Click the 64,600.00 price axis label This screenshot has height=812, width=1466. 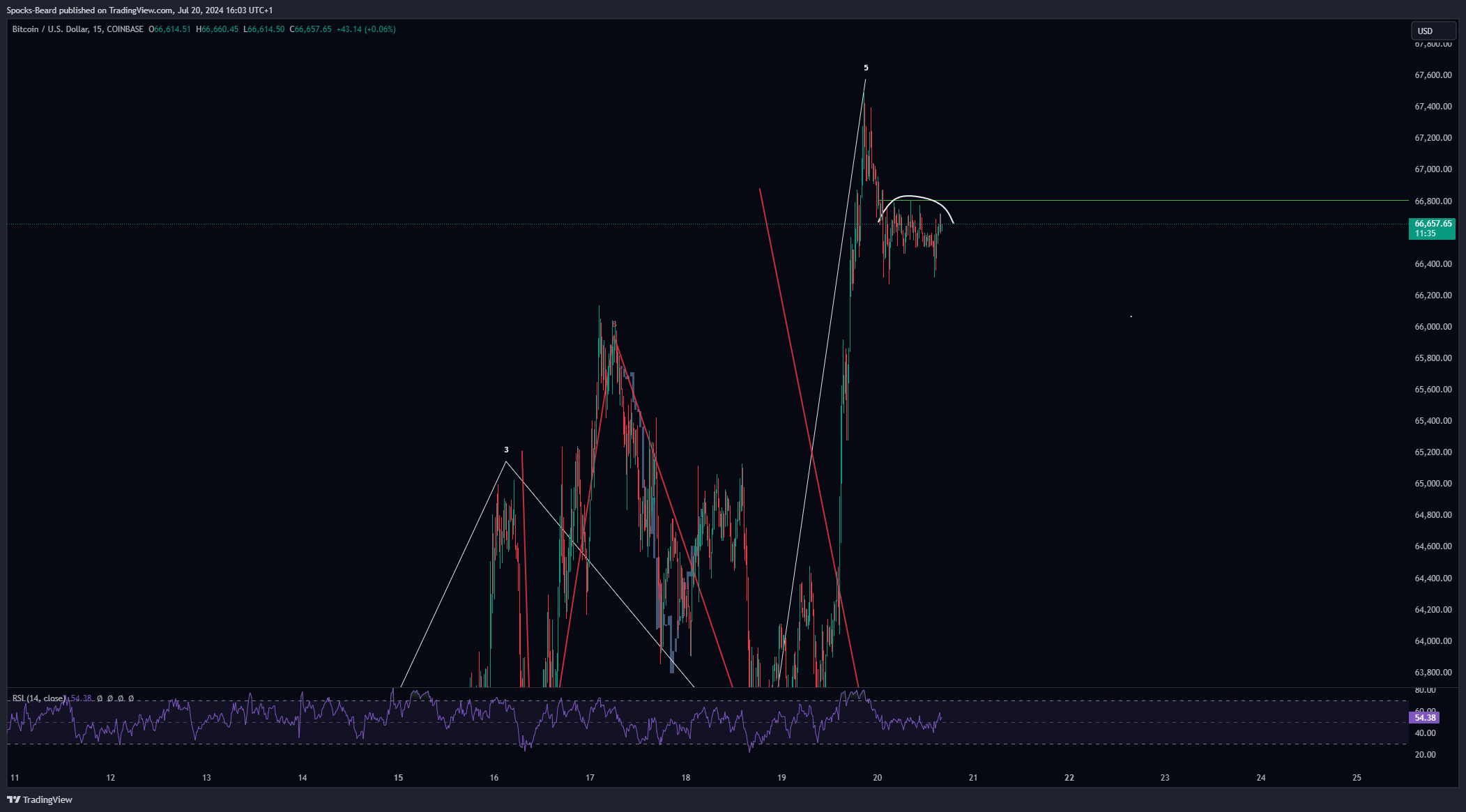pyautogui.click(x=1433, y=546)
